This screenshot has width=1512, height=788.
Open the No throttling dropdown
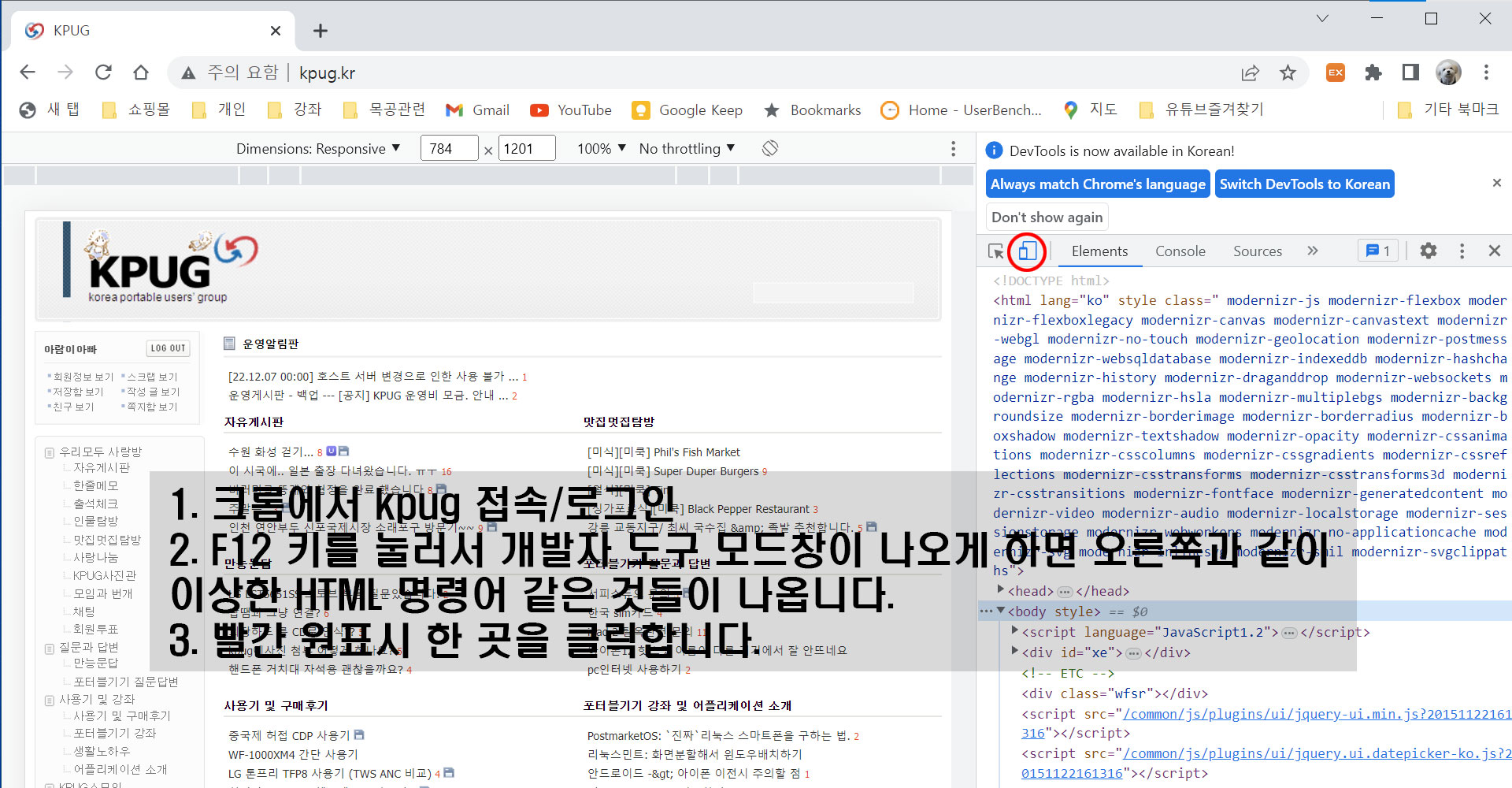[687, 148]
